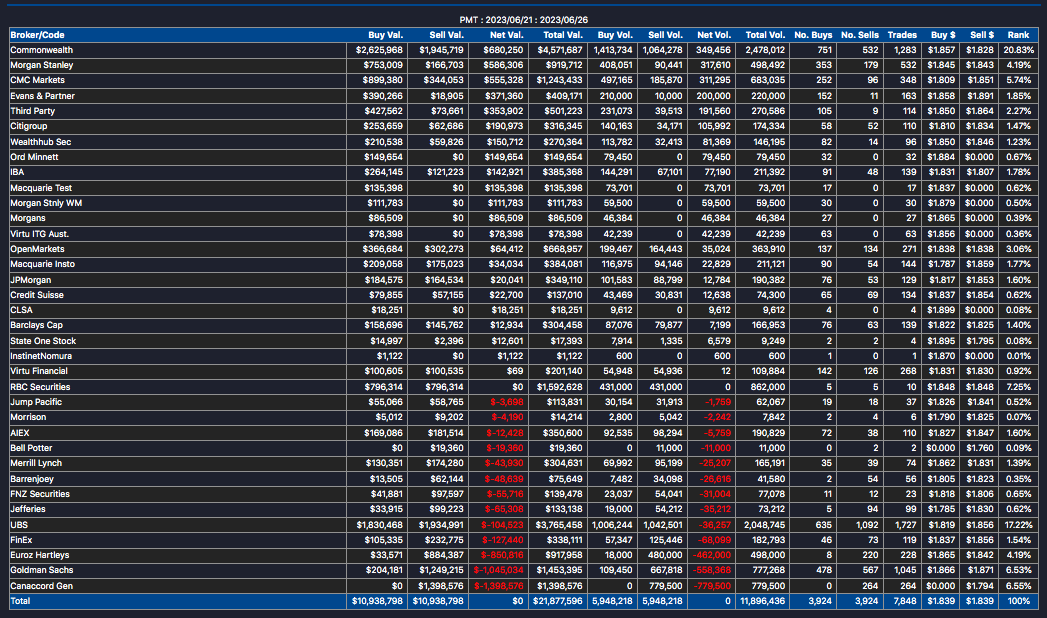Select the Wealthhub Sec broker name

(40, 142)
